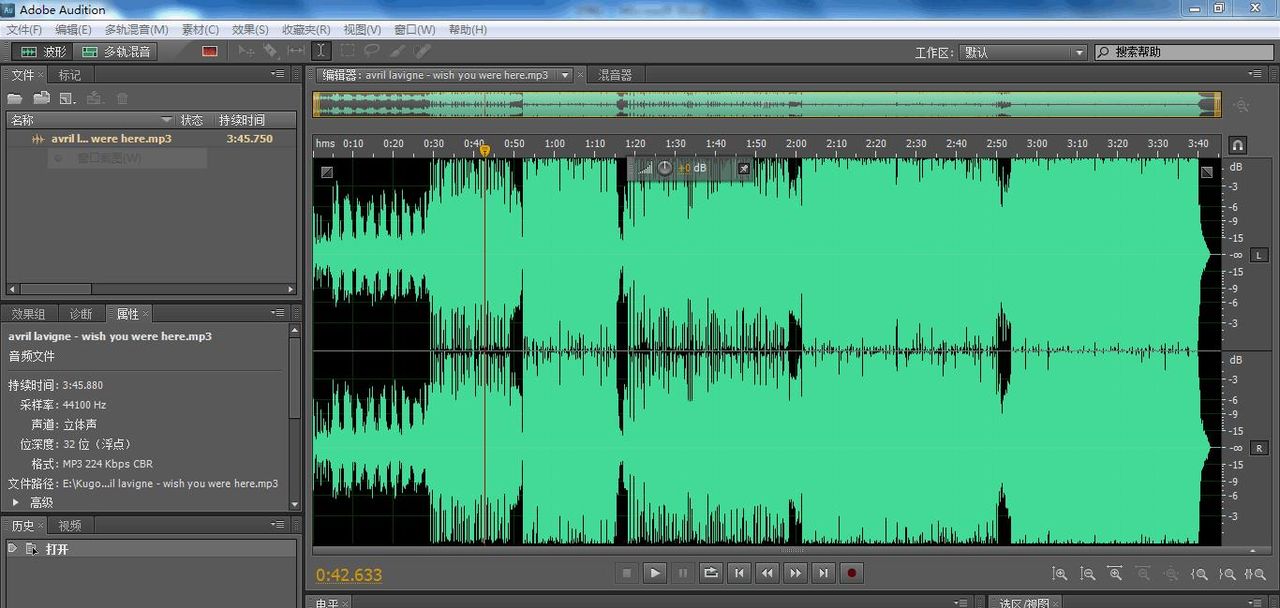Toggle the right channel R button
Viewport: 1280px width, 608px height.
[1259, 448]
